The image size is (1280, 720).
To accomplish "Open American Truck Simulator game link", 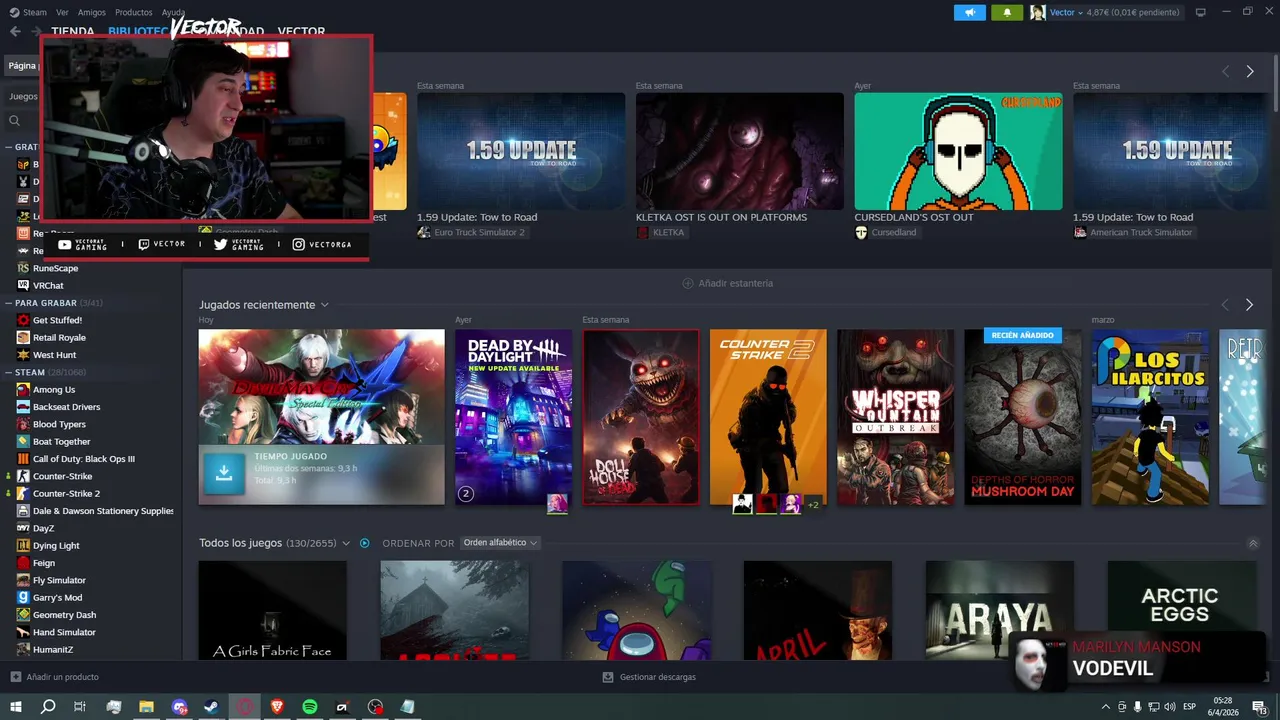I will tap(1133, 232).
